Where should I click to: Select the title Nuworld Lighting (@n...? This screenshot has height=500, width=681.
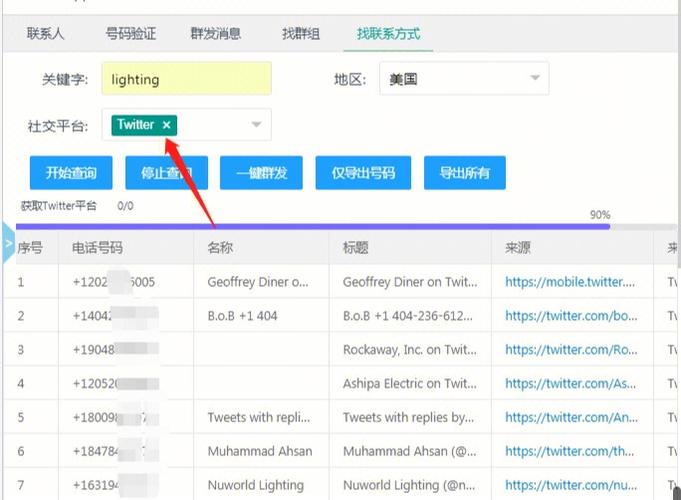tap(409, 485)
